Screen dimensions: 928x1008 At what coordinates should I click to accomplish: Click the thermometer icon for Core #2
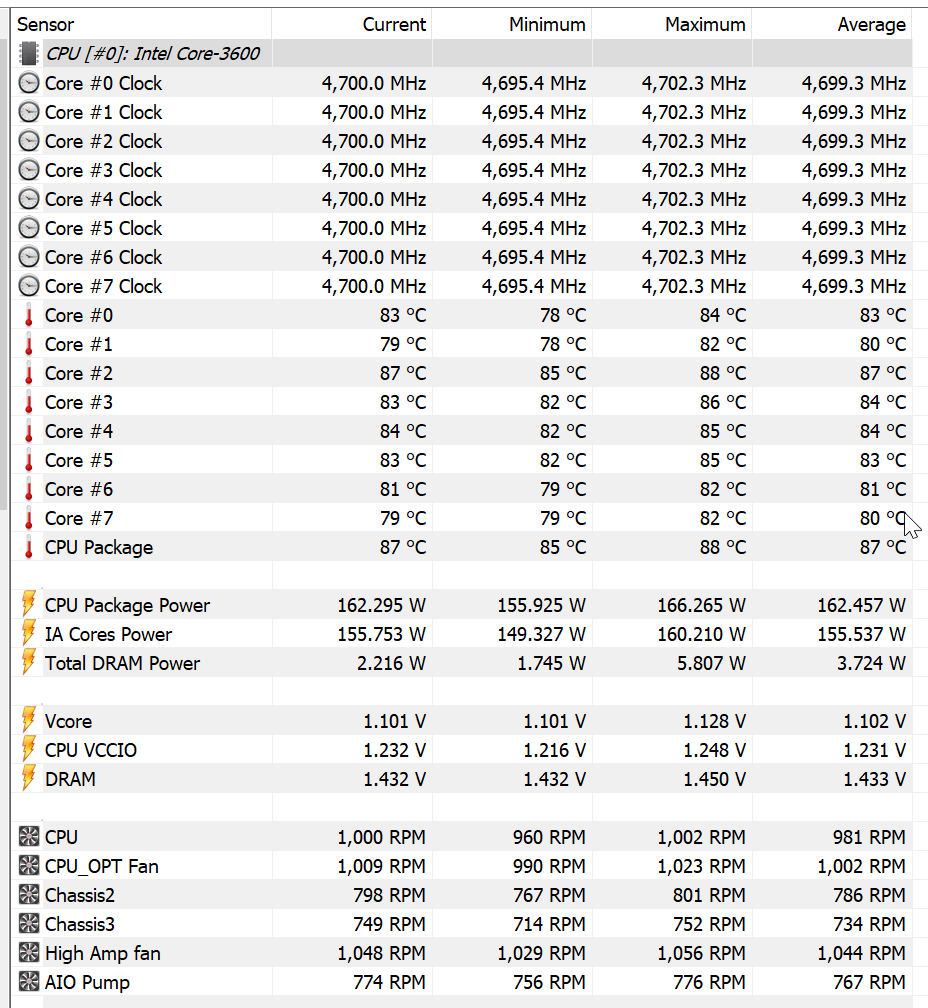click(x=29, y=373)
